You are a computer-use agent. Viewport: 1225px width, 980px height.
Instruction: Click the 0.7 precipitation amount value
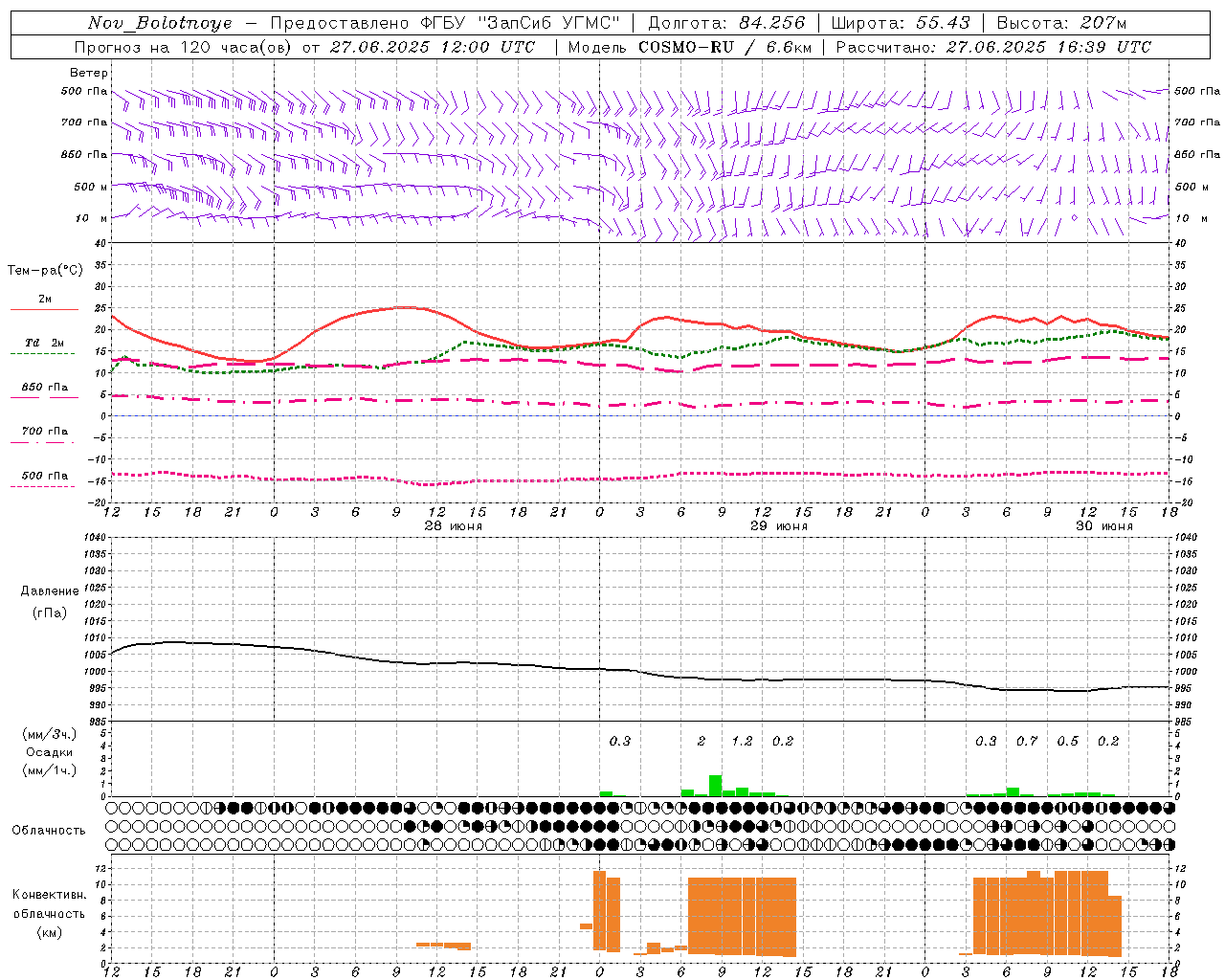click(x=1027, y=741)
